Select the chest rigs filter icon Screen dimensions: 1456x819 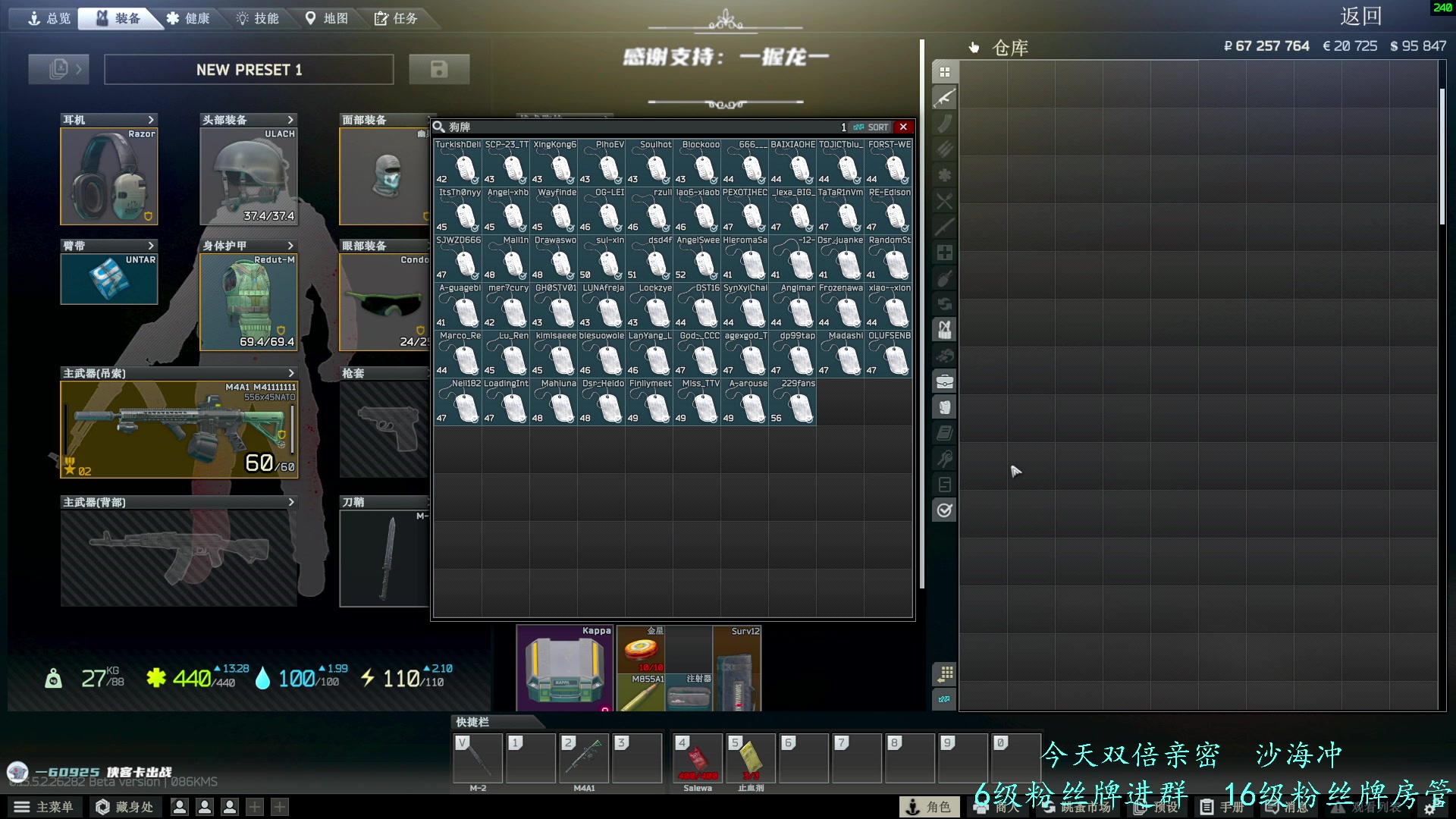944,330
